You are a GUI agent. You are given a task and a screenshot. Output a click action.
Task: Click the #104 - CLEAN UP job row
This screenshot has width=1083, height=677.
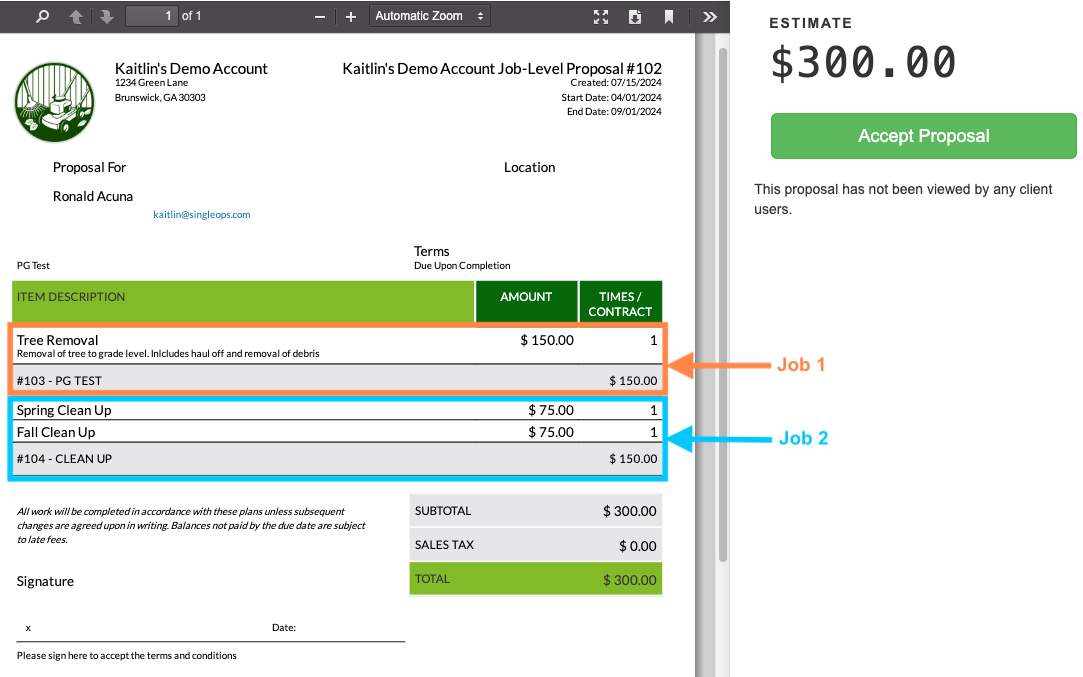pos(64,458)
